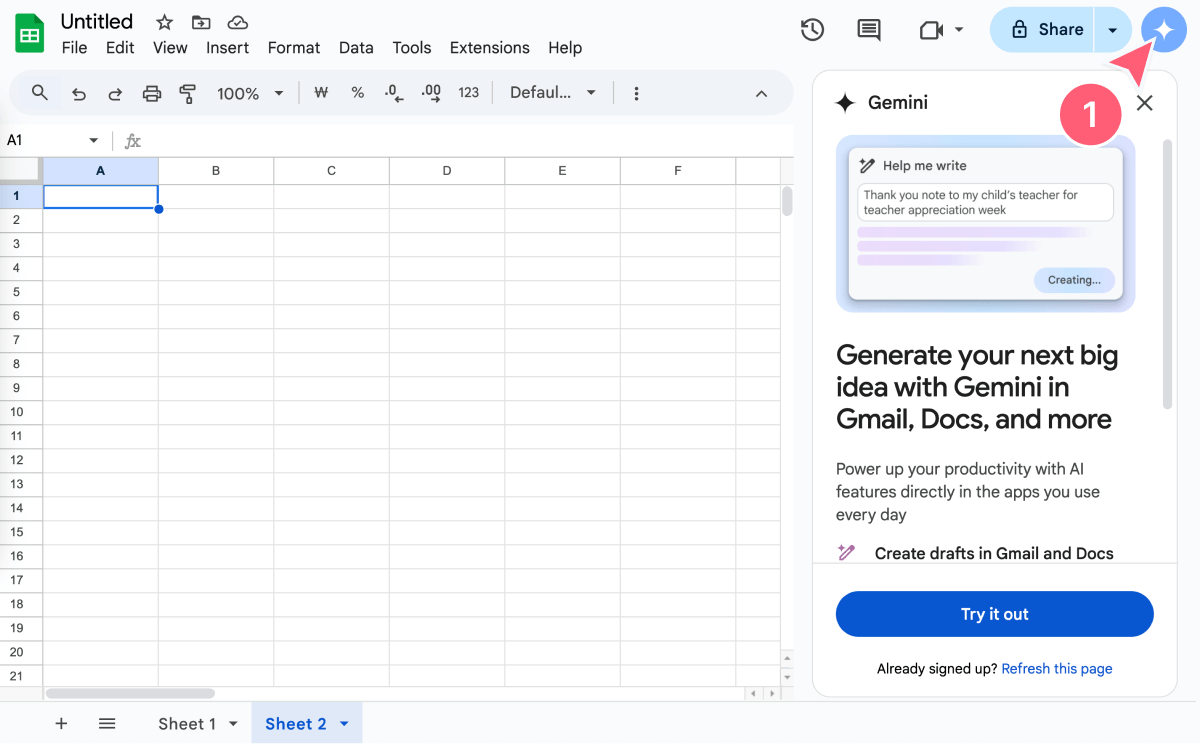Open the Sheet 2 tab menu arrow

click(344, 724)
